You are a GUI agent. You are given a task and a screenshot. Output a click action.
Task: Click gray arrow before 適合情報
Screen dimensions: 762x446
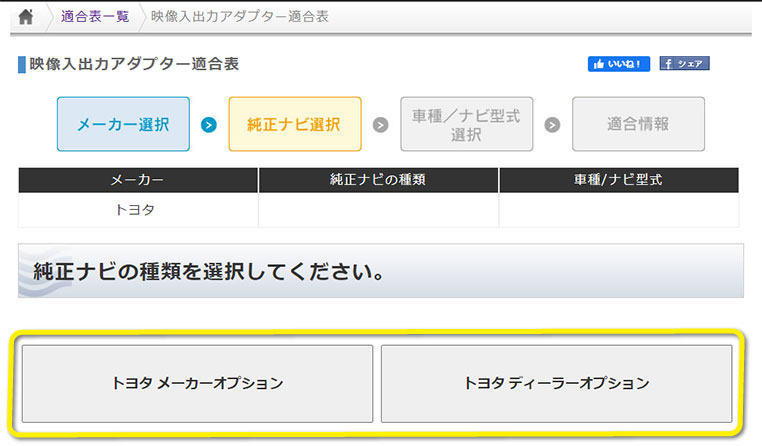(552, 125)
